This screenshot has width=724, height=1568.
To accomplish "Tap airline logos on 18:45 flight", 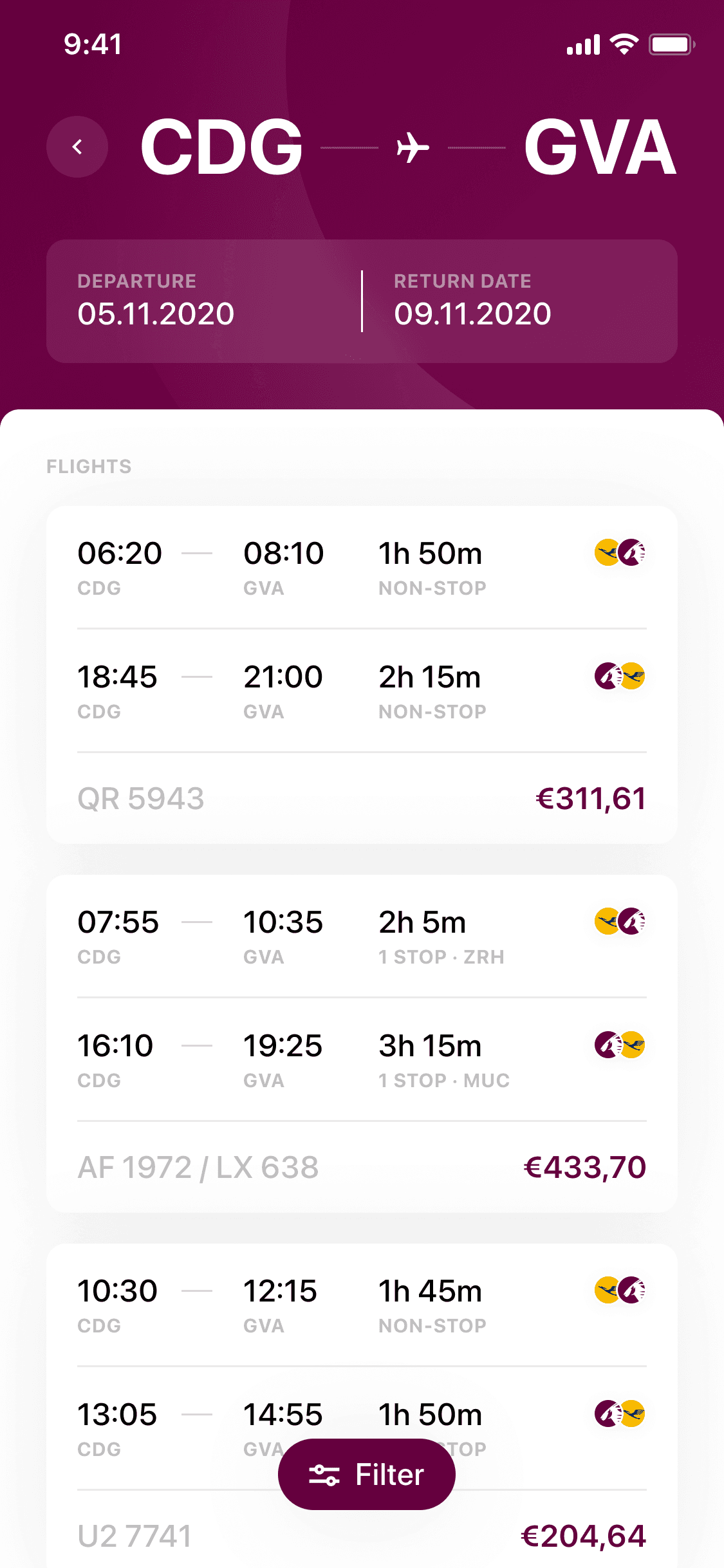I will tap(619, 676).
